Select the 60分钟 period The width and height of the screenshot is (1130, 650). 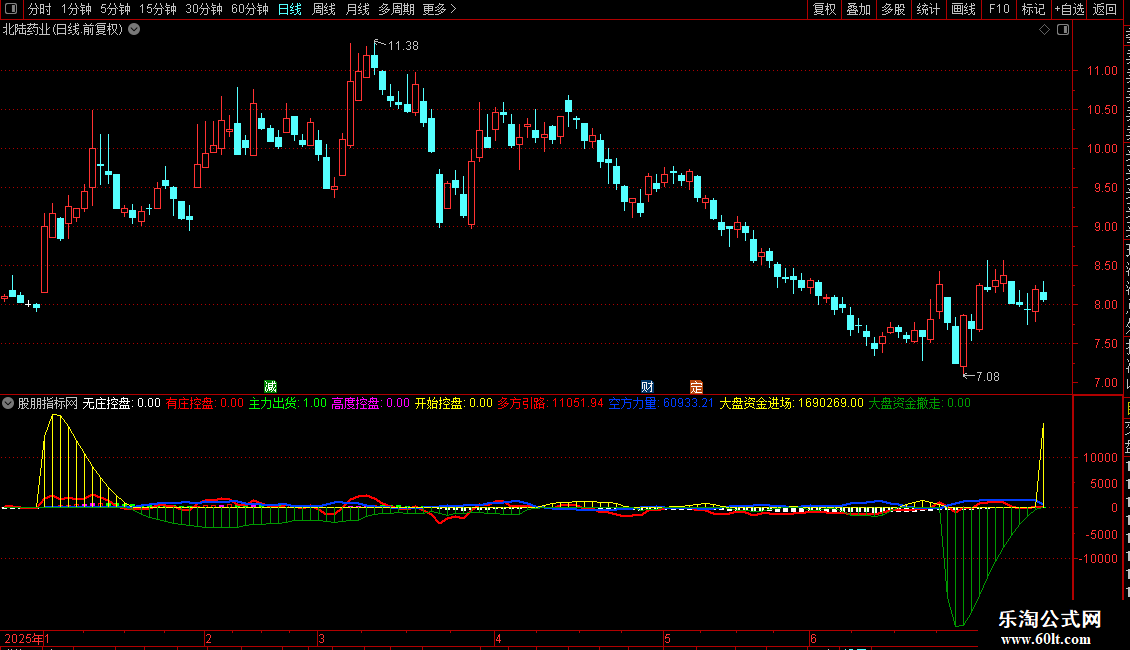tap(249, 9)
